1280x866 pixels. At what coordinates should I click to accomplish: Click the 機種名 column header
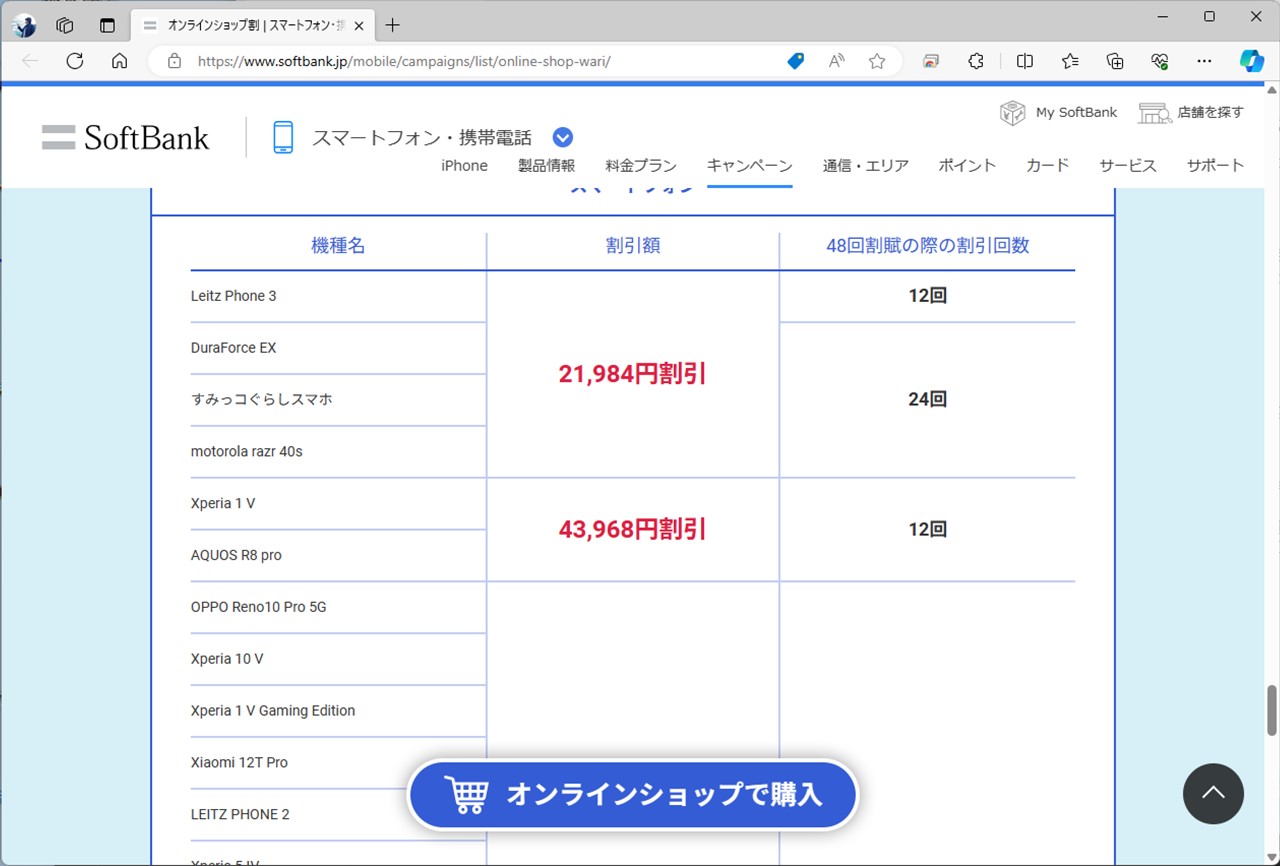click(338, 246)
